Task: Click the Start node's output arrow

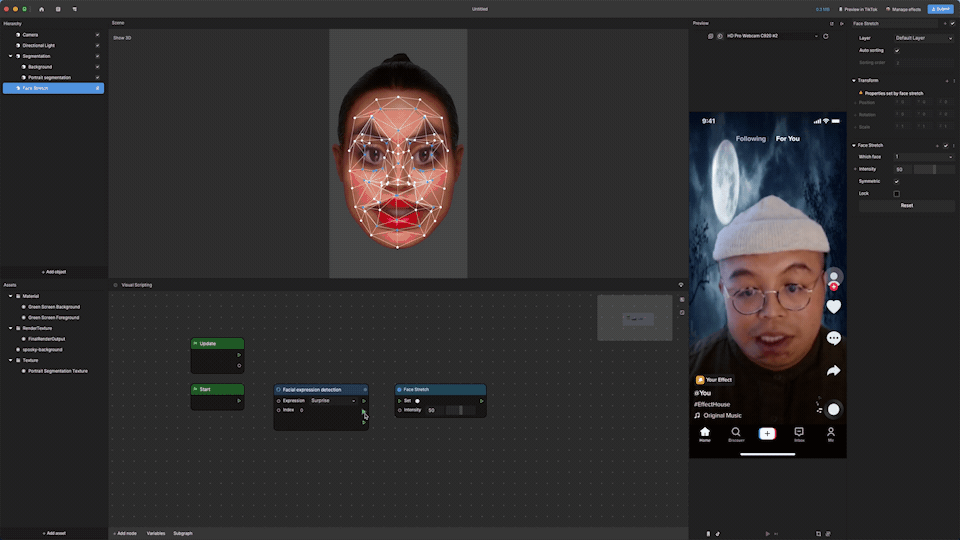Action: coord(238,401)
